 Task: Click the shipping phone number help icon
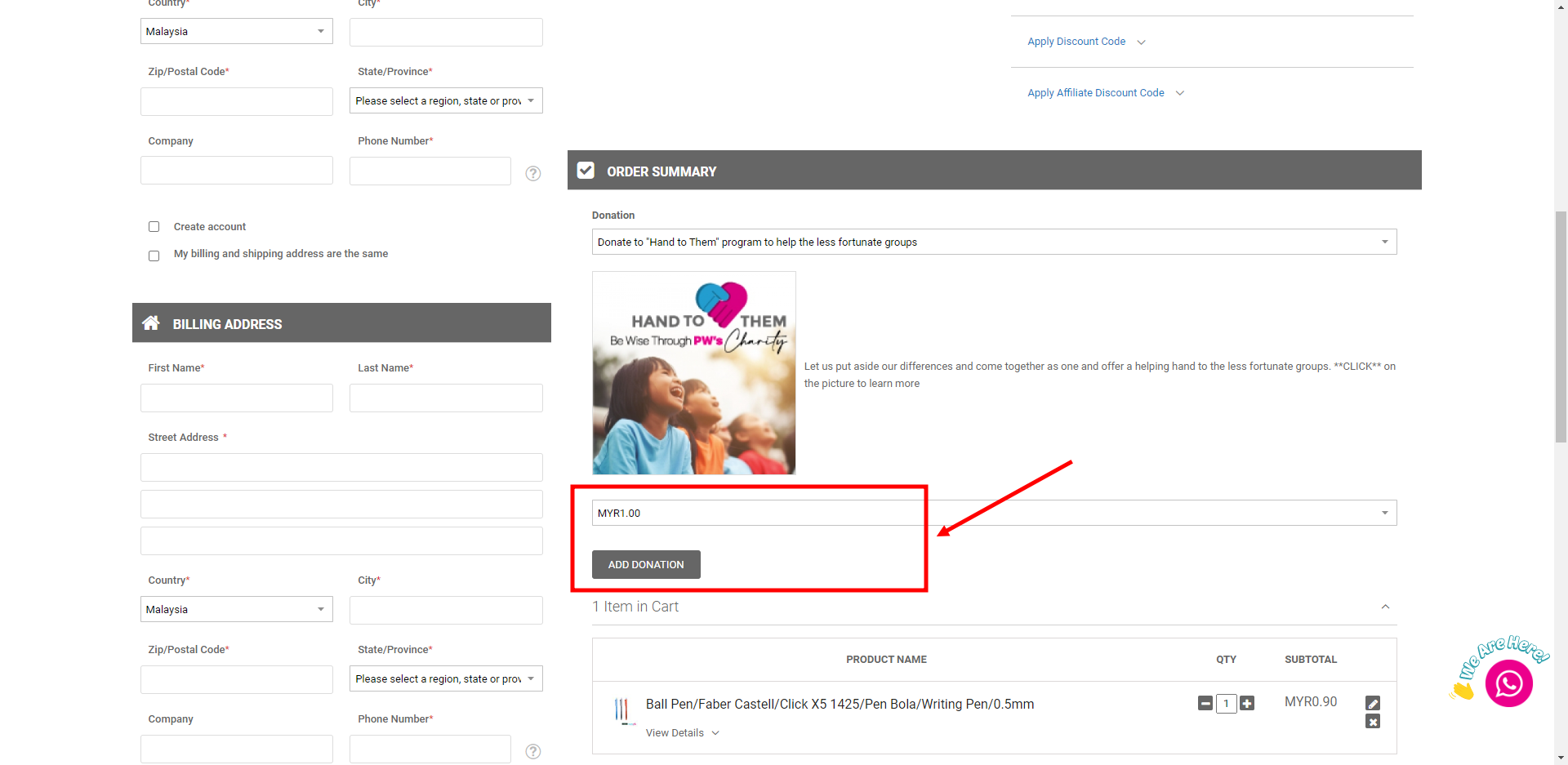[533, 173]
